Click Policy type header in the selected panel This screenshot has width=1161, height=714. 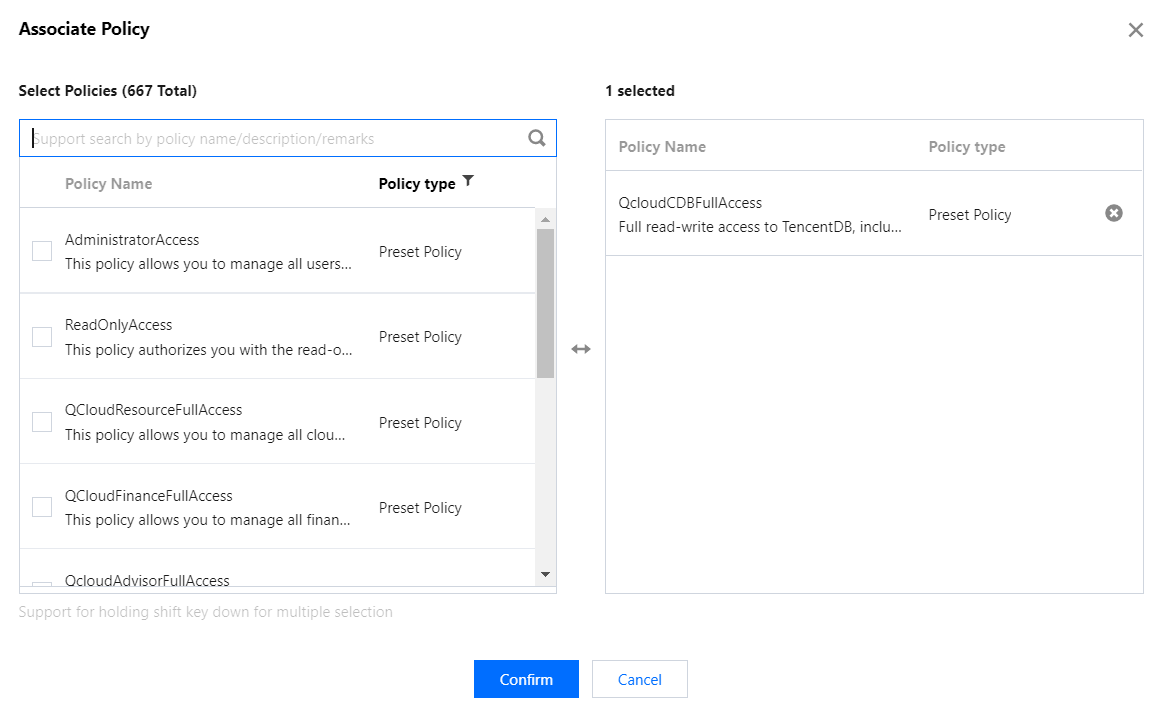pos(966,147)
